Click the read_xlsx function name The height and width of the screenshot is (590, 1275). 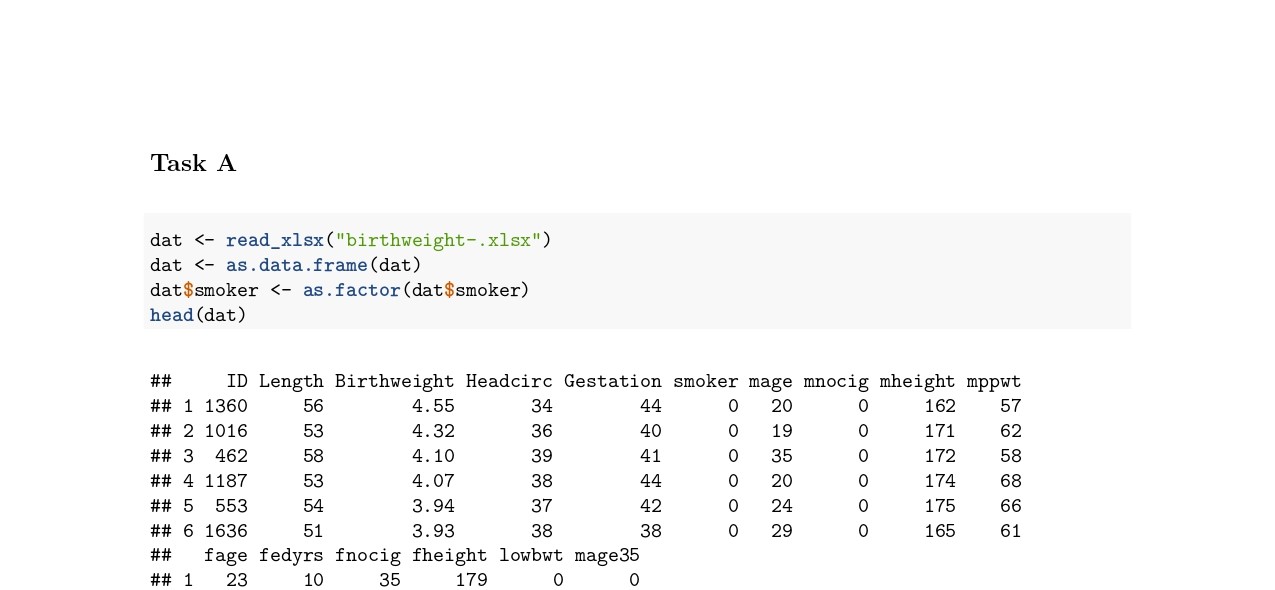tap(274, 240)
